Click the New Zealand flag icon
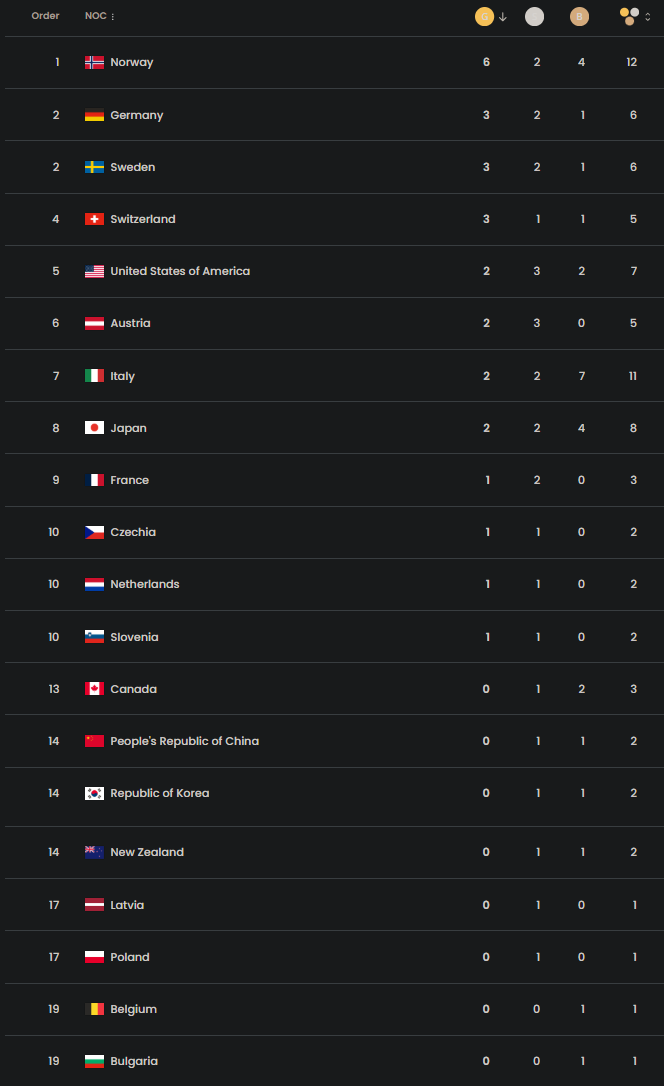664x1086 pixels. 95,852
